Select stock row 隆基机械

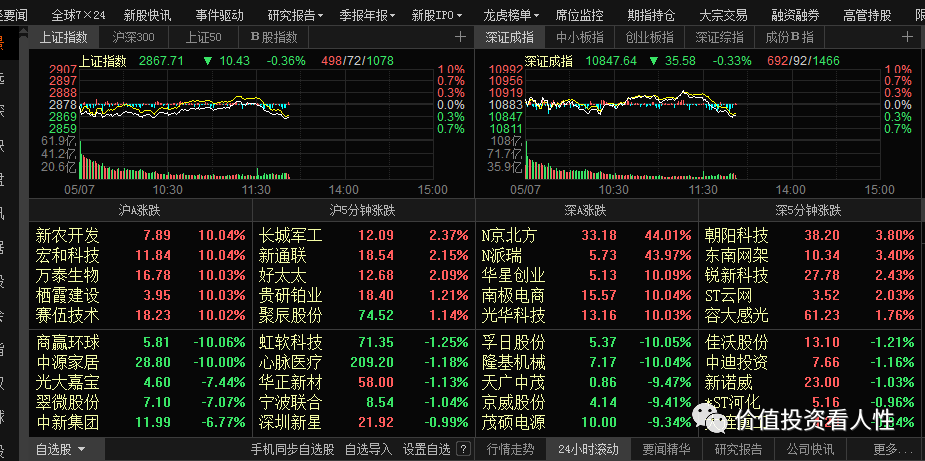(586, 362)
